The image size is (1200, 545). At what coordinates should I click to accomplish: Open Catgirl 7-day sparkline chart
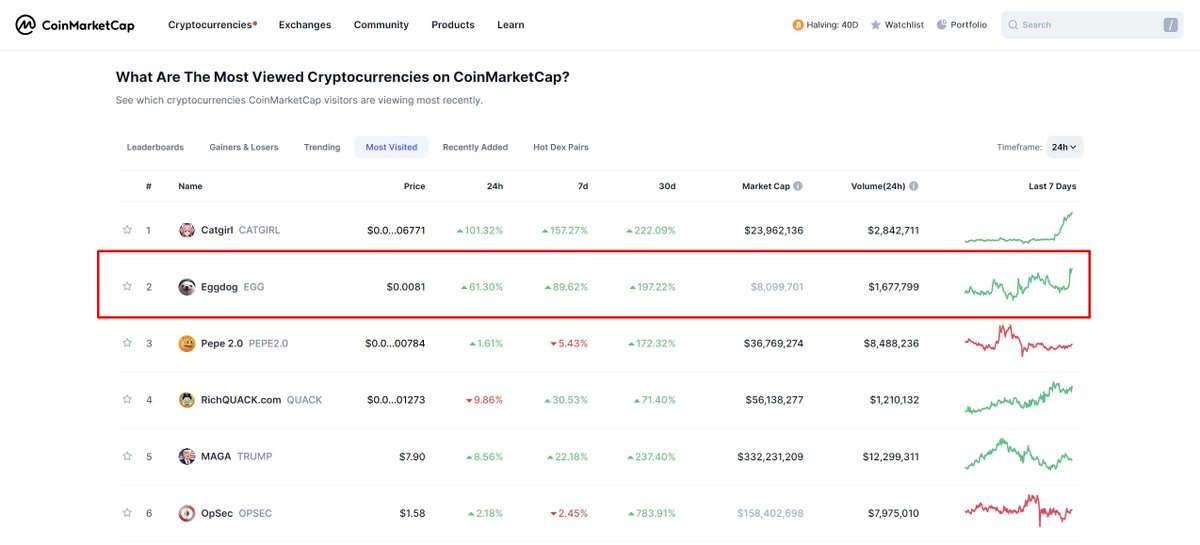tap(1018, 228)
